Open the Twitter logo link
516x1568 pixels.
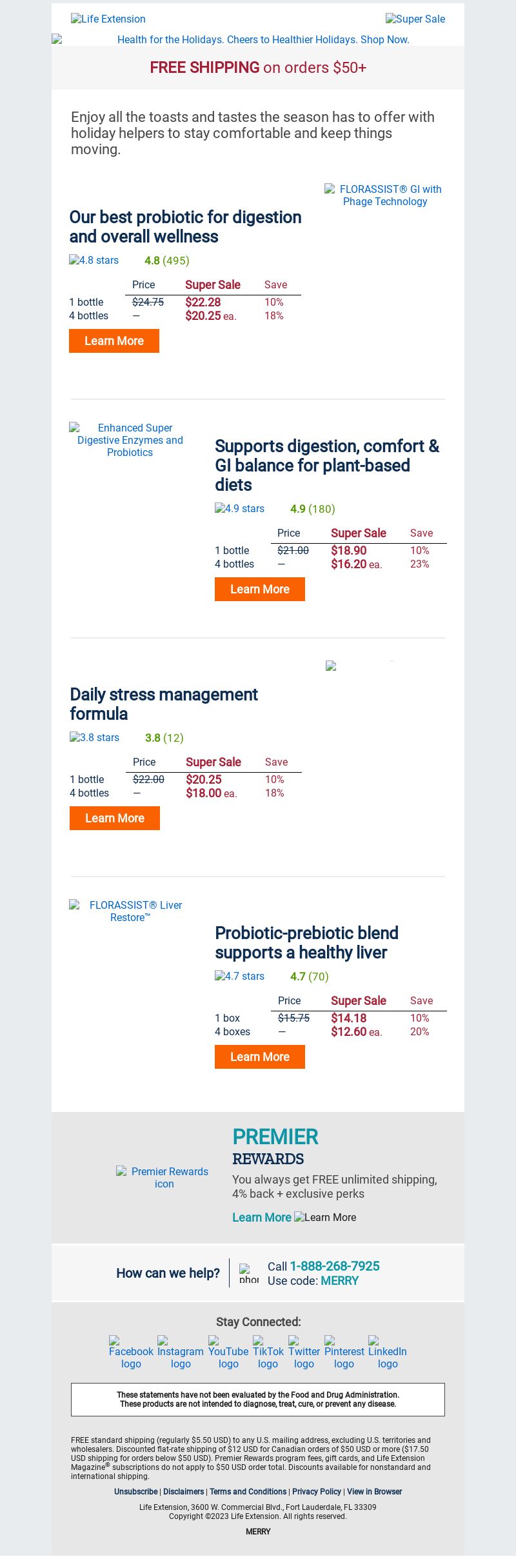click(x=304, y=1353)
